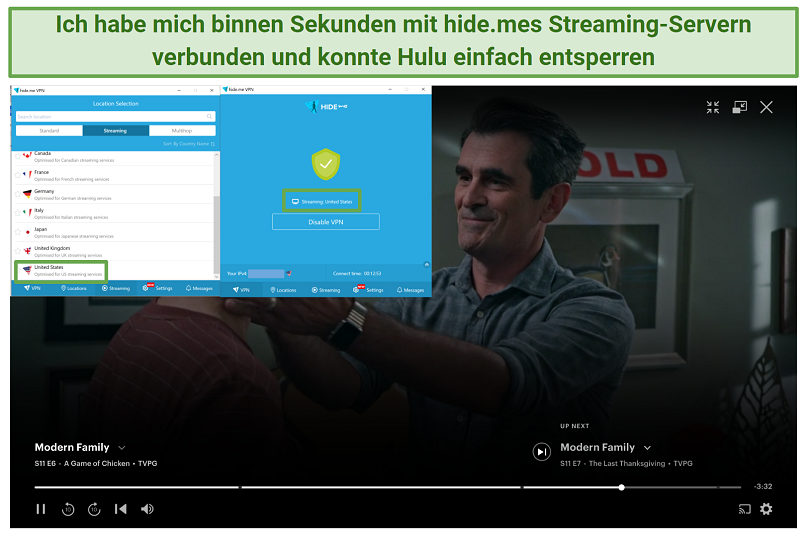Favorite Germany with its star
806x537 pixels.
coord(18,194)
